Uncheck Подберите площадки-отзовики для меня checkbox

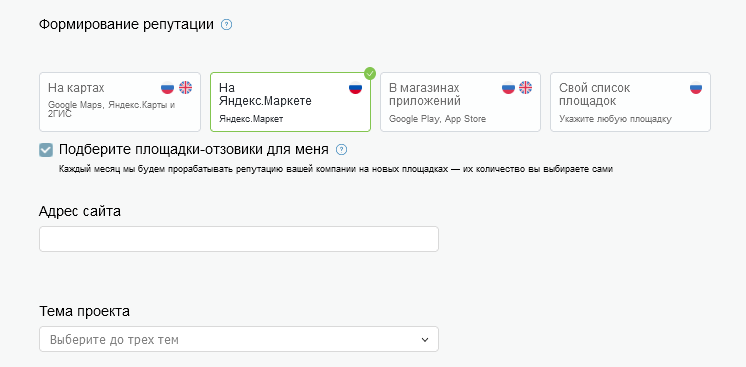46,150
